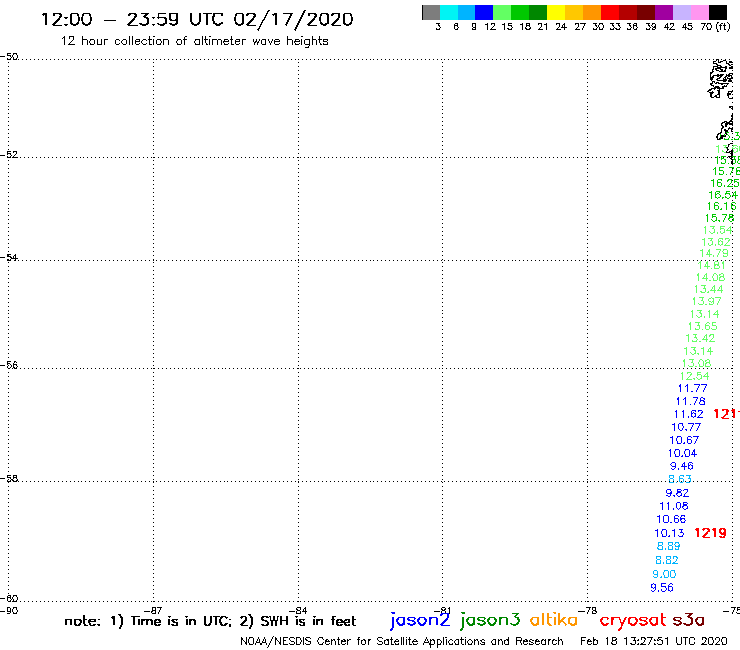The image size is (740, 650).
Task: Select wave height value 8.89
Action: pos(669,547)
